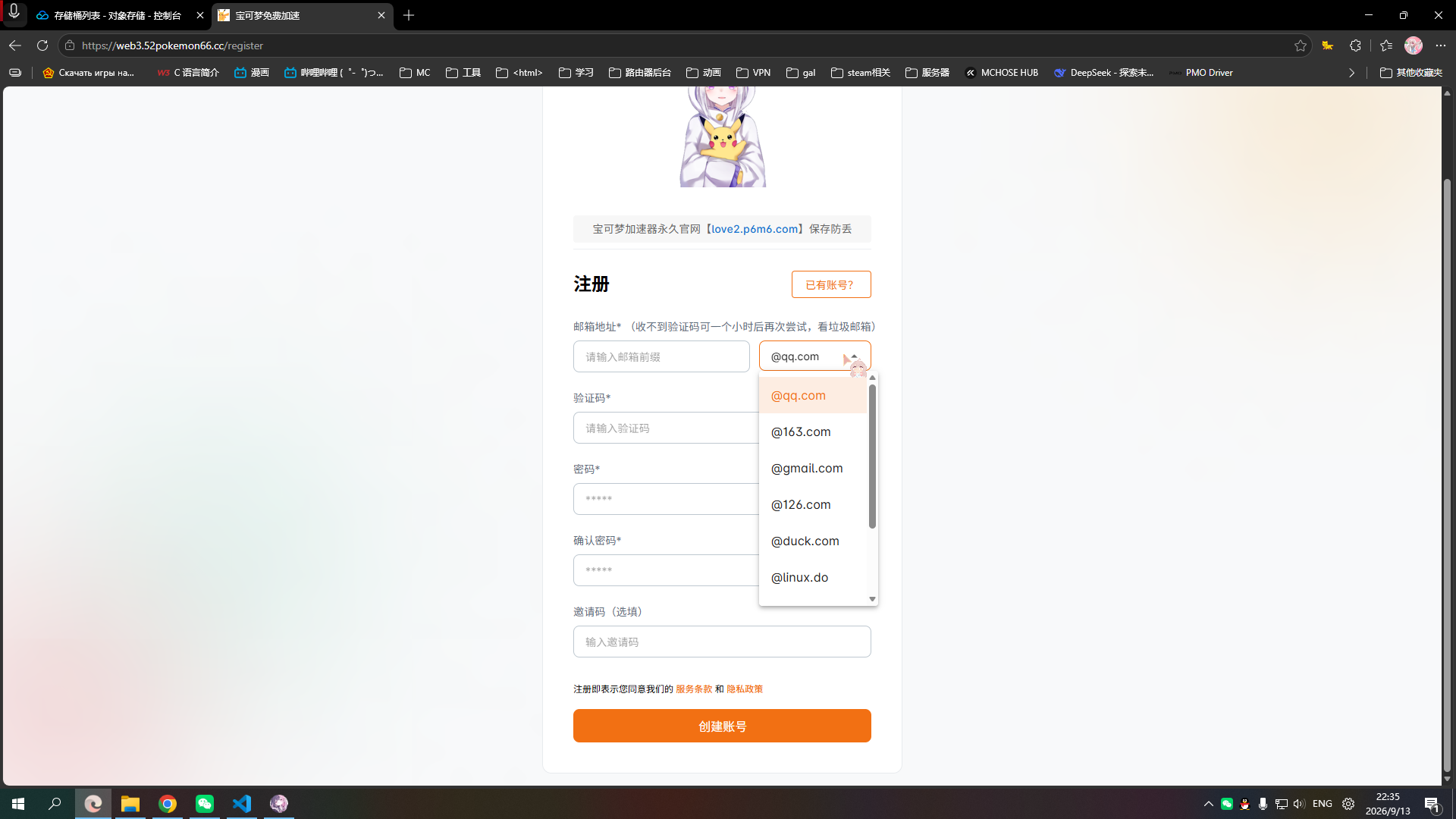The image size is (1456, 819).
Task: Open a new tab with the plus icon
Action: [409, 15]
